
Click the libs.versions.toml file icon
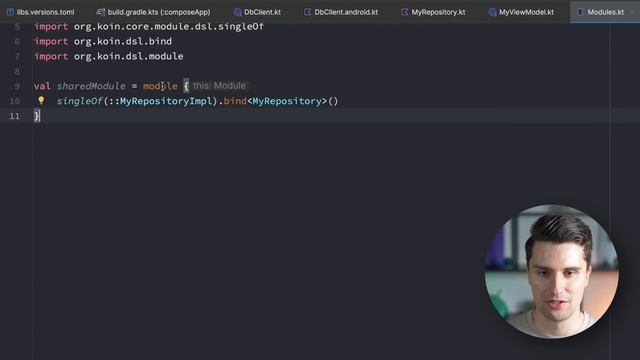point(10,12)
